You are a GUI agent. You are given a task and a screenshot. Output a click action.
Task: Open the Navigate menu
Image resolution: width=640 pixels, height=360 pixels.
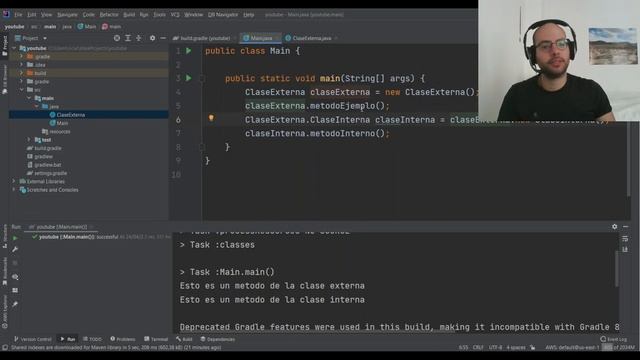click(67, 15)
